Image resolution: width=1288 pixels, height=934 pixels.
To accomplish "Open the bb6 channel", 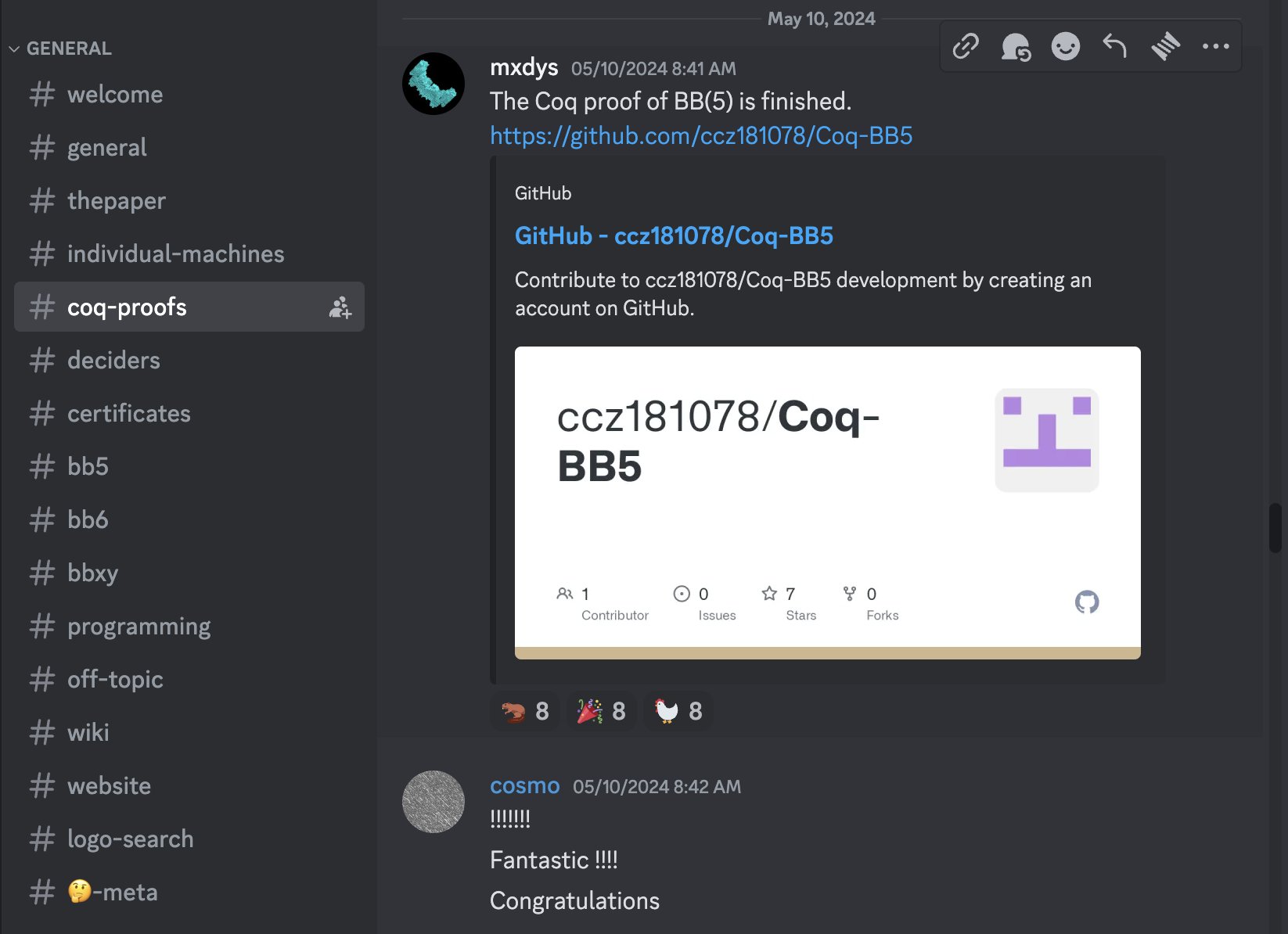I will pyautogui.click(x=189, y=520).
